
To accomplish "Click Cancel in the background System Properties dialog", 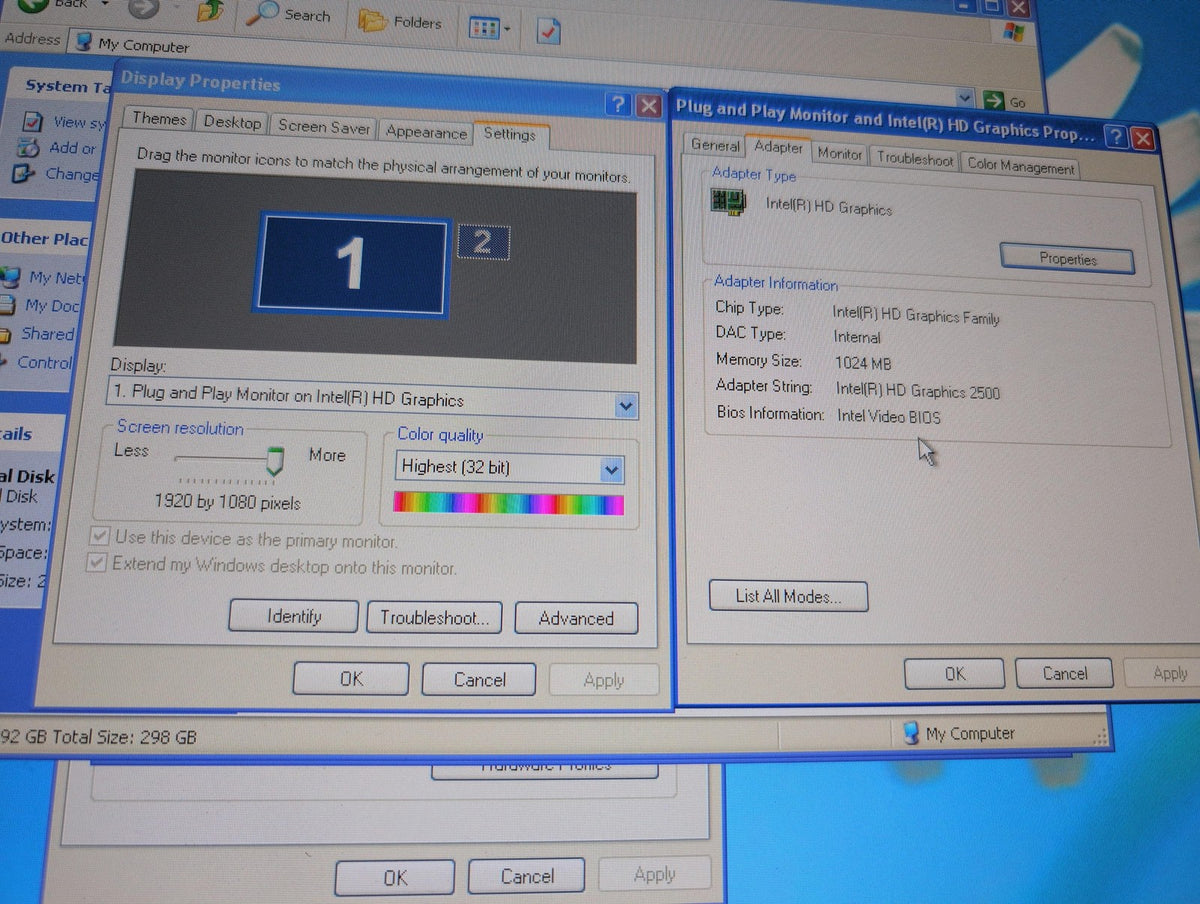I will (x=527, y=876).
